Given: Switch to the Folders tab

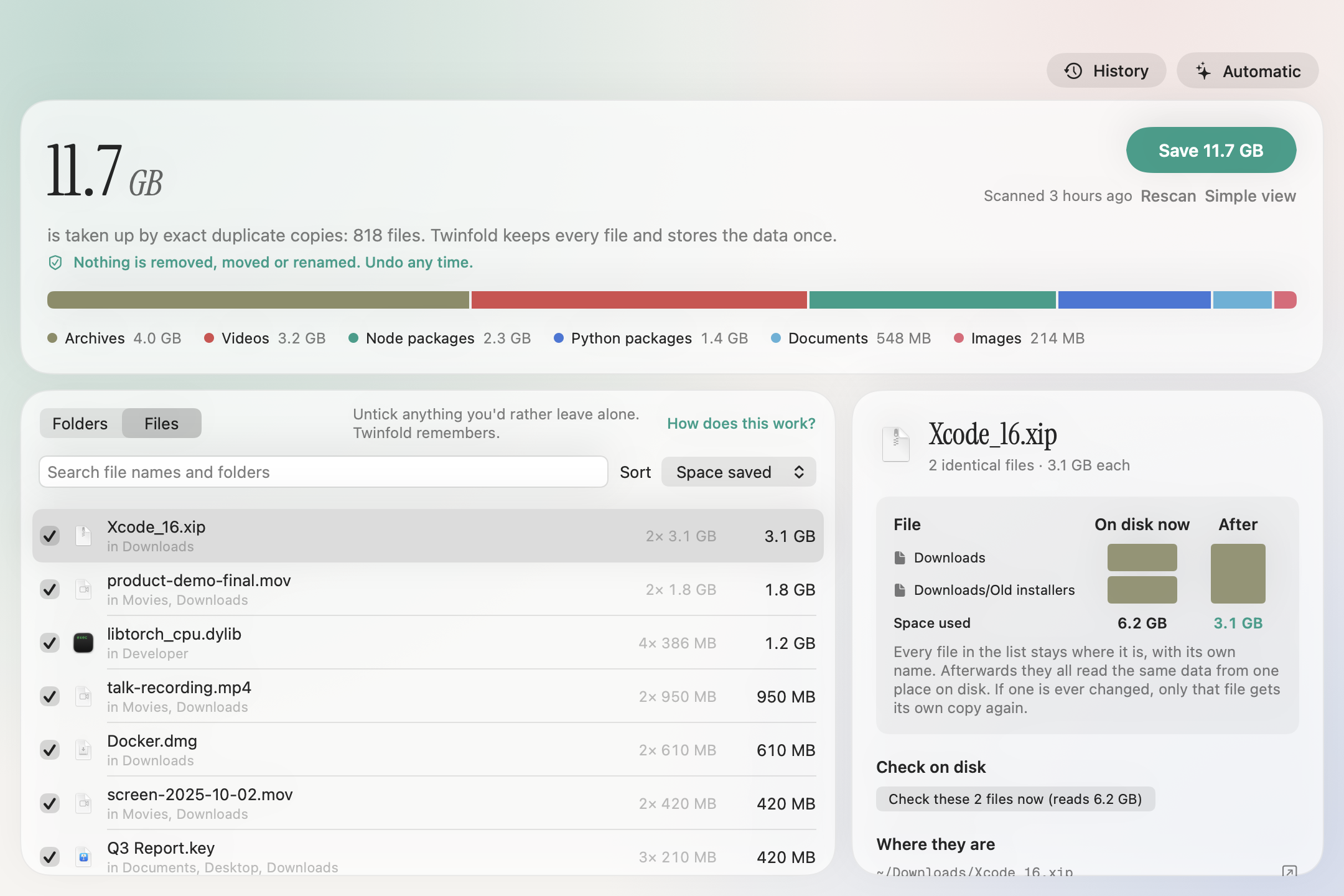Looking at the screenshot, I should [80, 424].
